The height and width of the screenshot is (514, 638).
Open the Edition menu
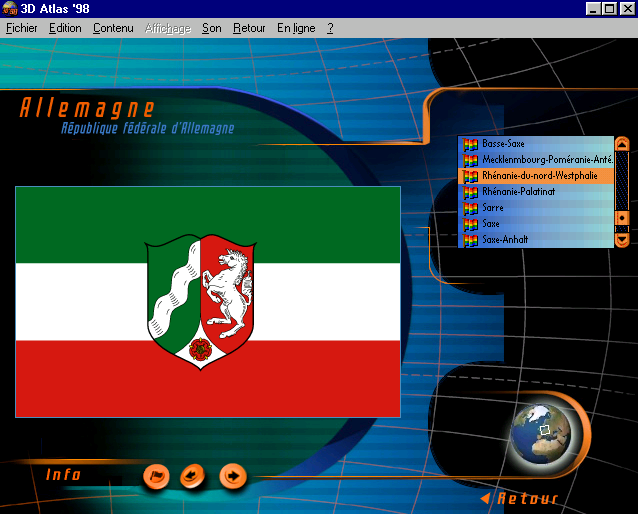click(x=65, y=28)
